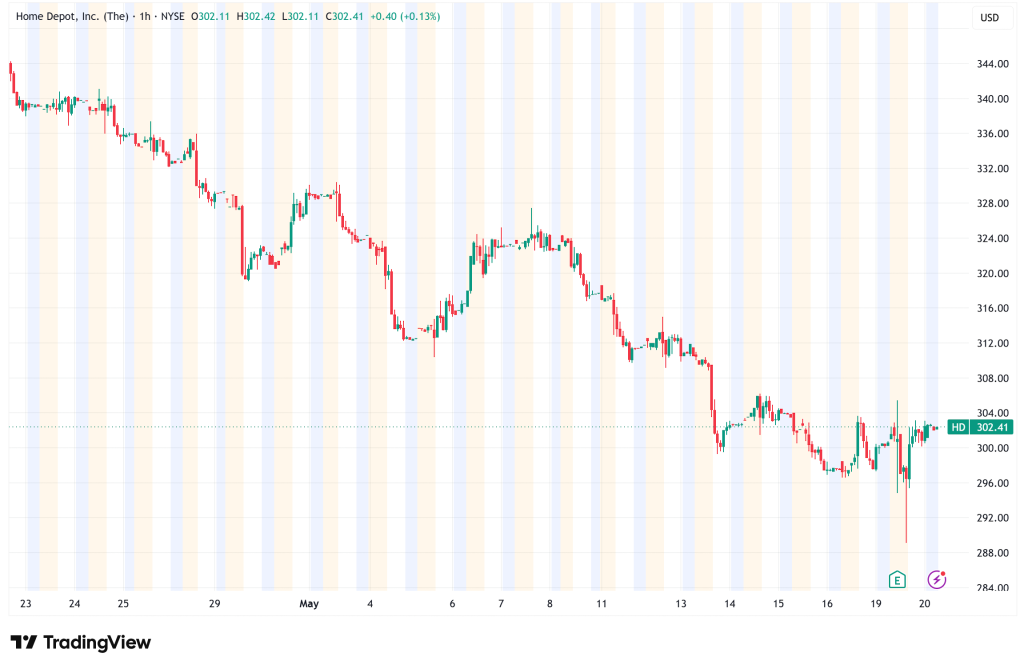Click date 16 on the time axis

point(827,604)
